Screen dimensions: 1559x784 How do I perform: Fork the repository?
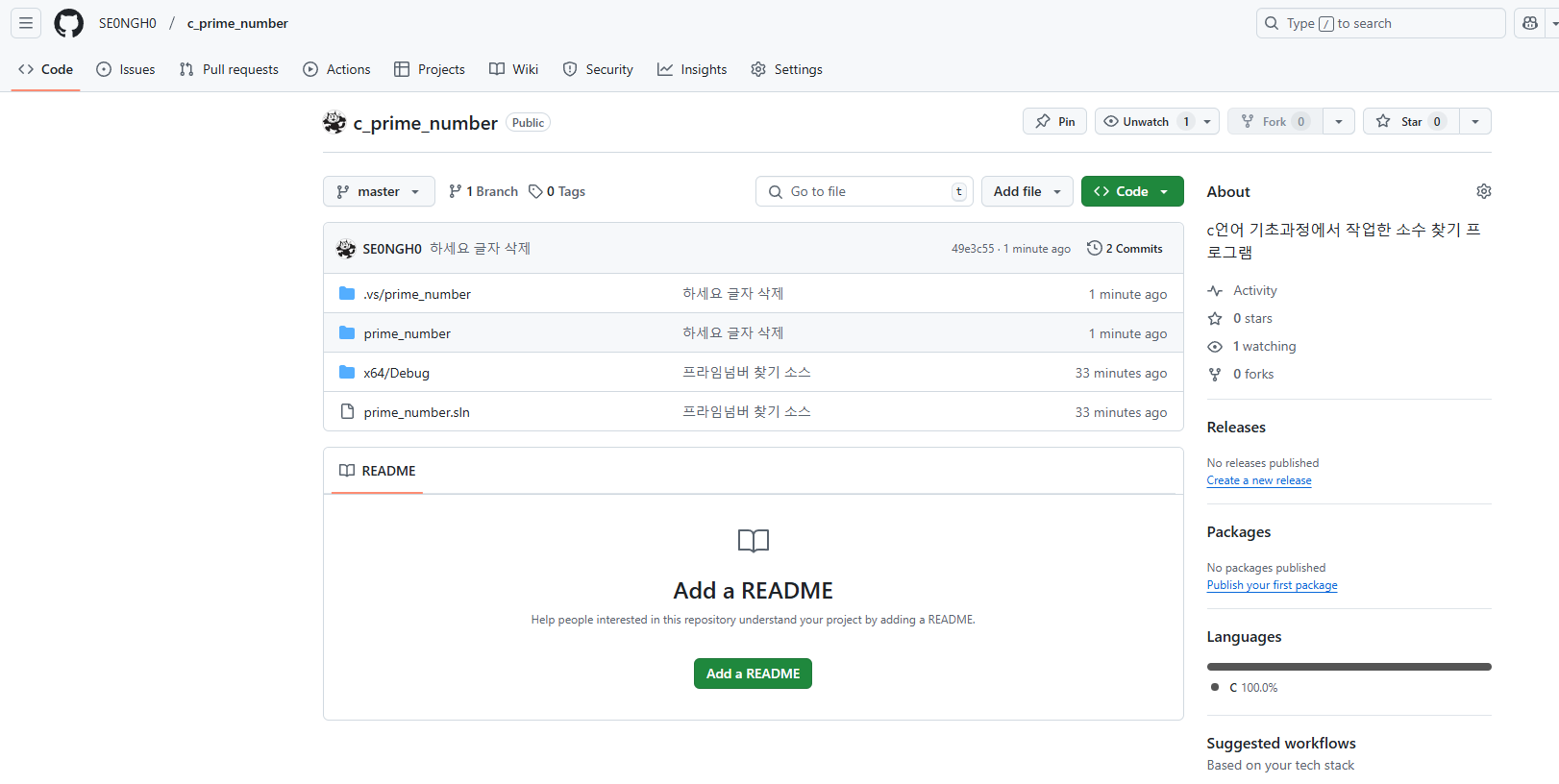(1274, 121)
